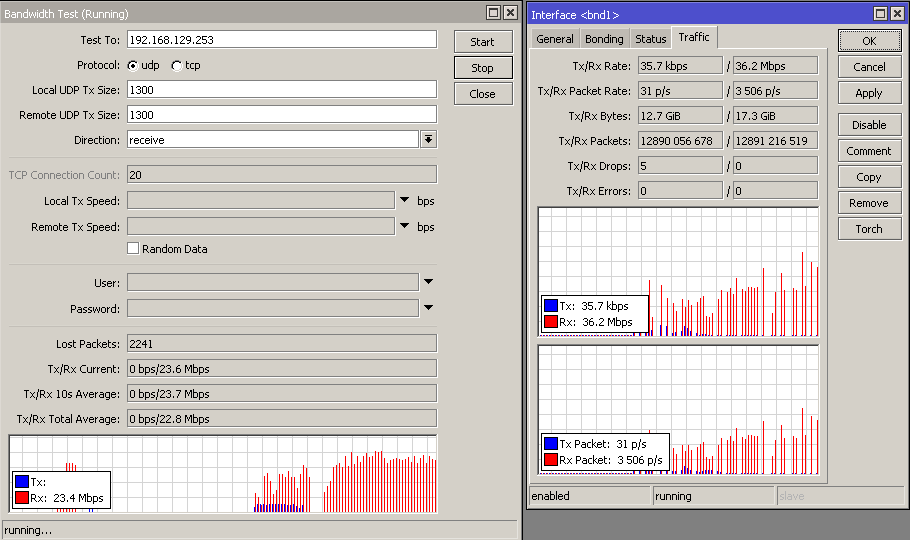Expand the Password field arrow
Screen dimensions: 910x540
click(428, 307)
